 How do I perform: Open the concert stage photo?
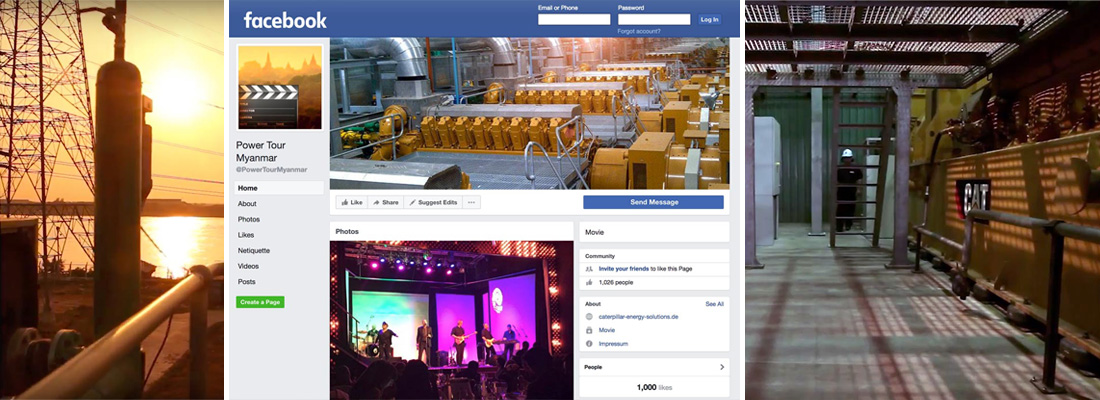click(x=452, y=320)
